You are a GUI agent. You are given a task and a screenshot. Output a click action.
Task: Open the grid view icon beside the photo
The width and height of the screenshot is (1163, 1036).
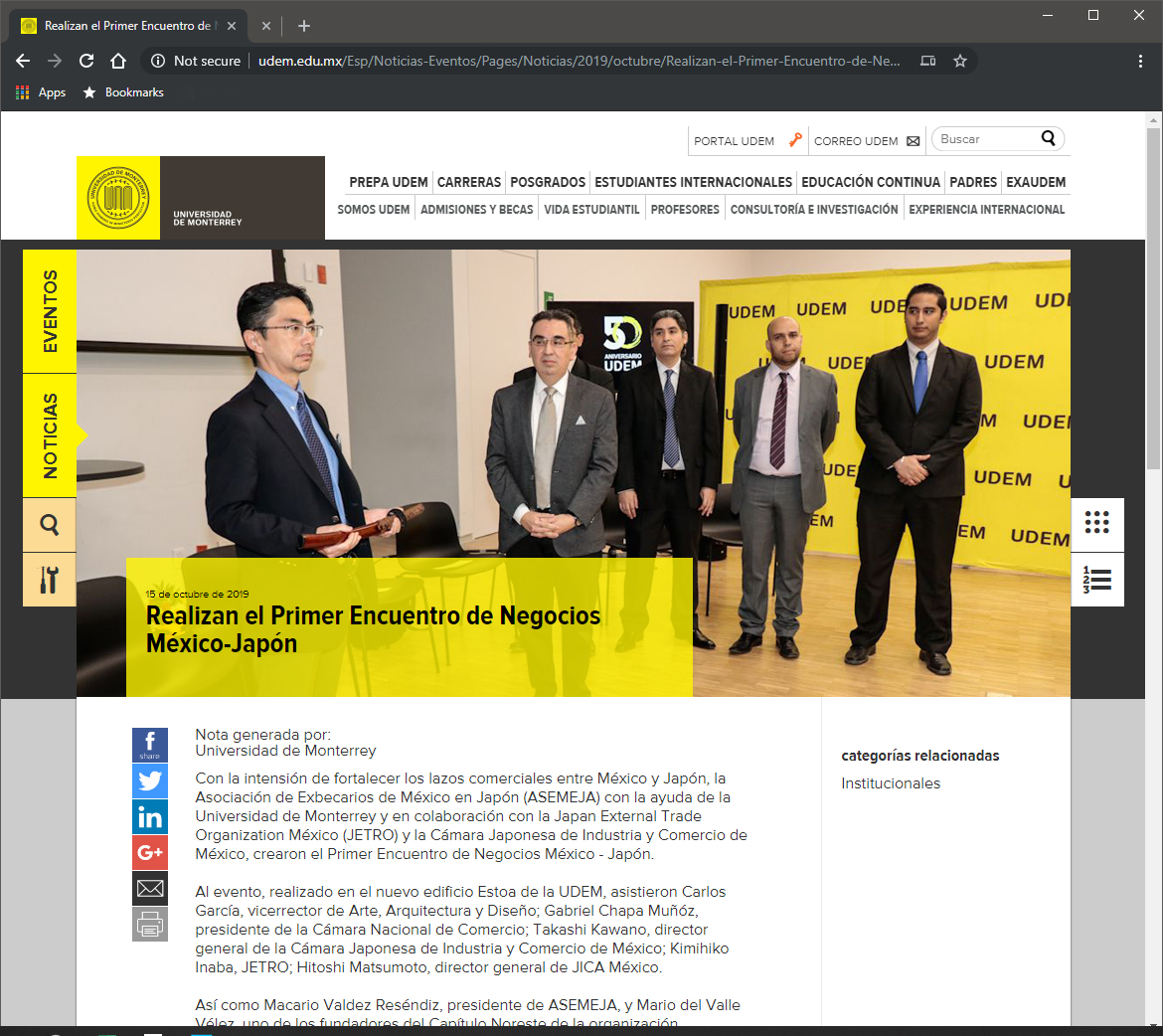pyautogui.click(x=1097, y=524)
